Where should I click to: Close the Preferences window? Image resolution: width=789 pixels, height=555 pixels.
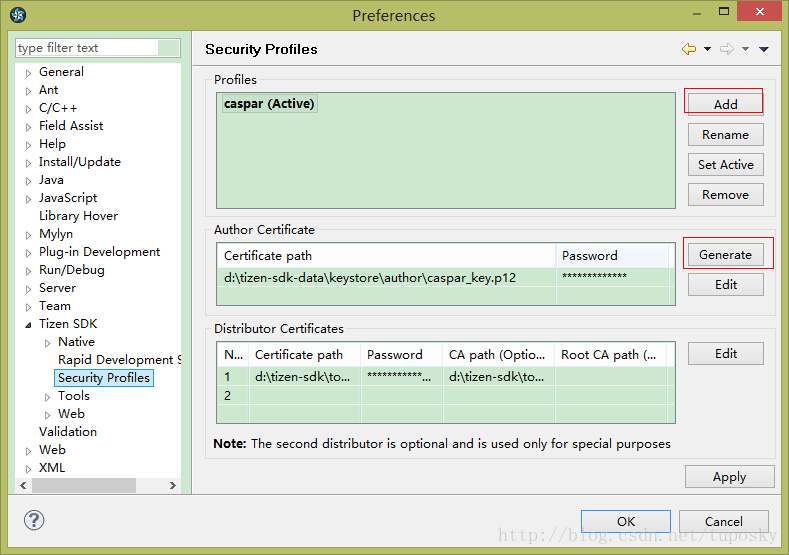point(760,11)
